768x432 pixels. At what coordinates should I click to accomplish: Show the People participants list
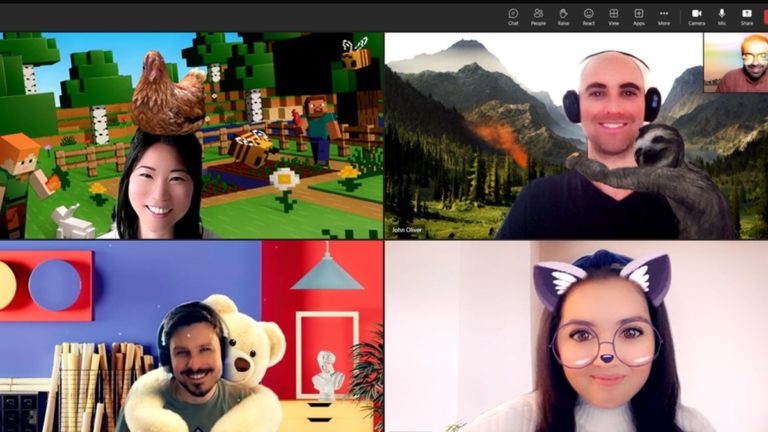coord(538,17)
